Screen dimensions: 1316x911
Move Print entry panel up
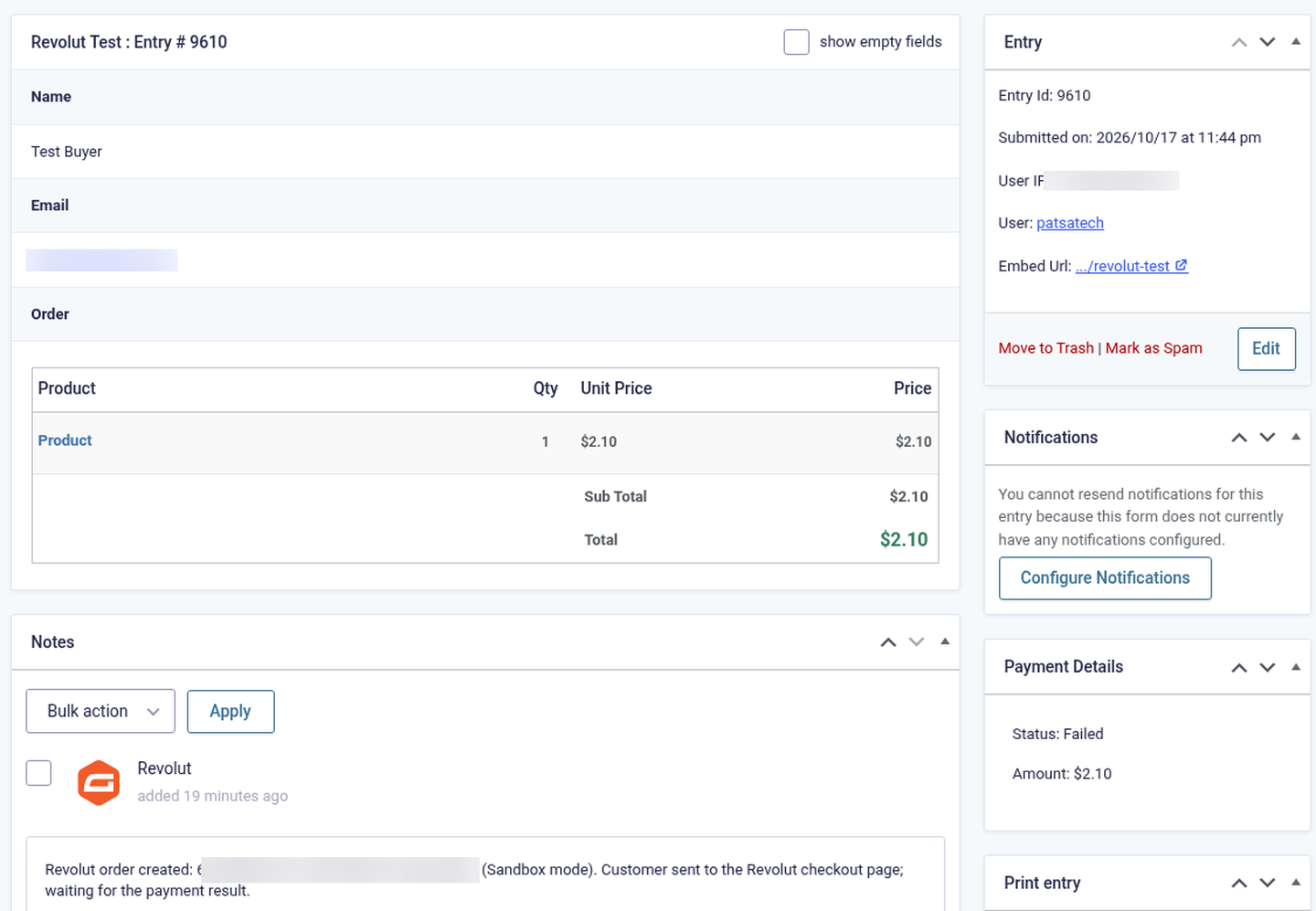tap(1239, 883)
